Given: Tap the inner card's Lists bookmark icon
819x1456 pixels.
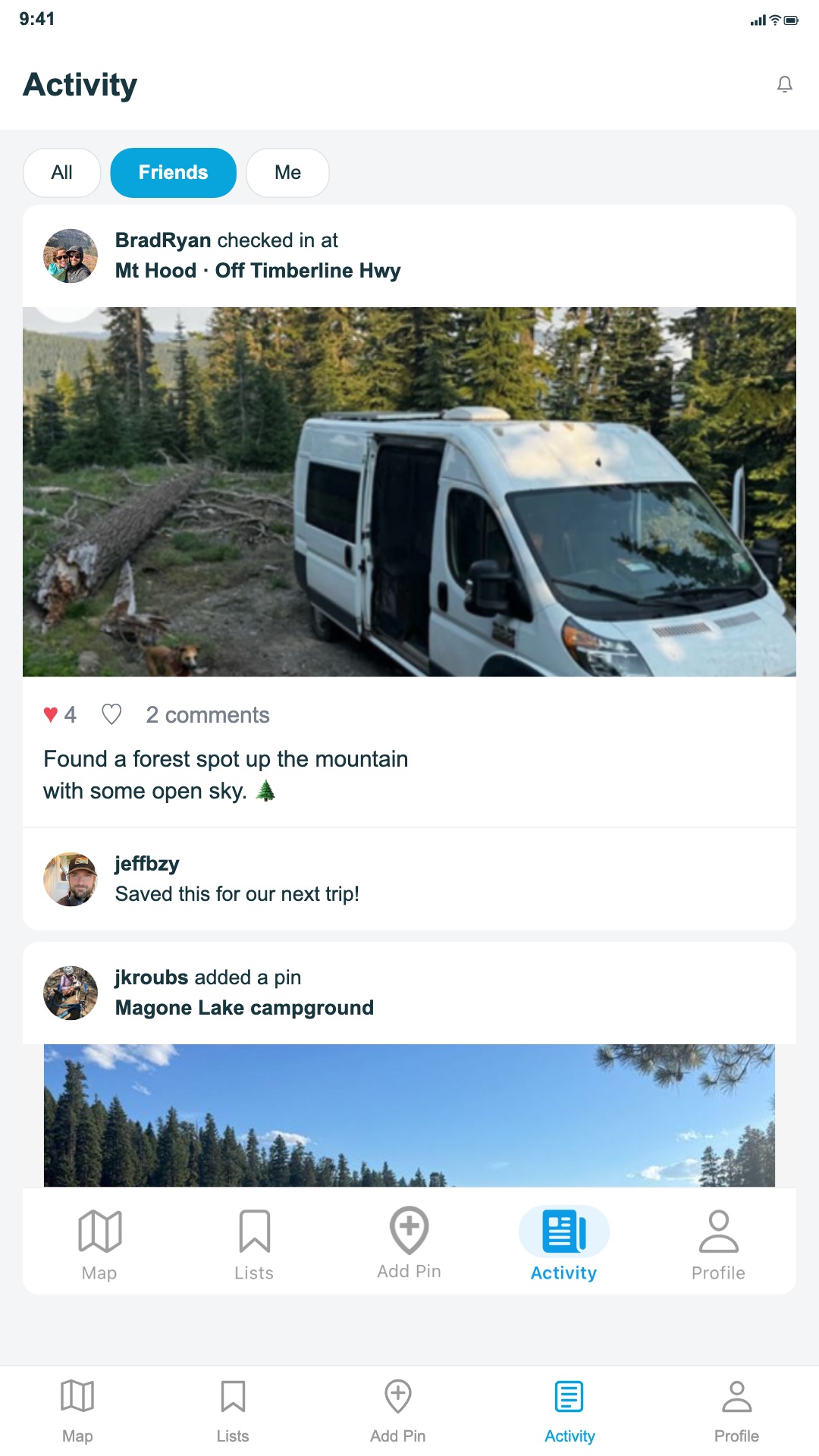Looking at the screenshot, I should pos(255,1231).
